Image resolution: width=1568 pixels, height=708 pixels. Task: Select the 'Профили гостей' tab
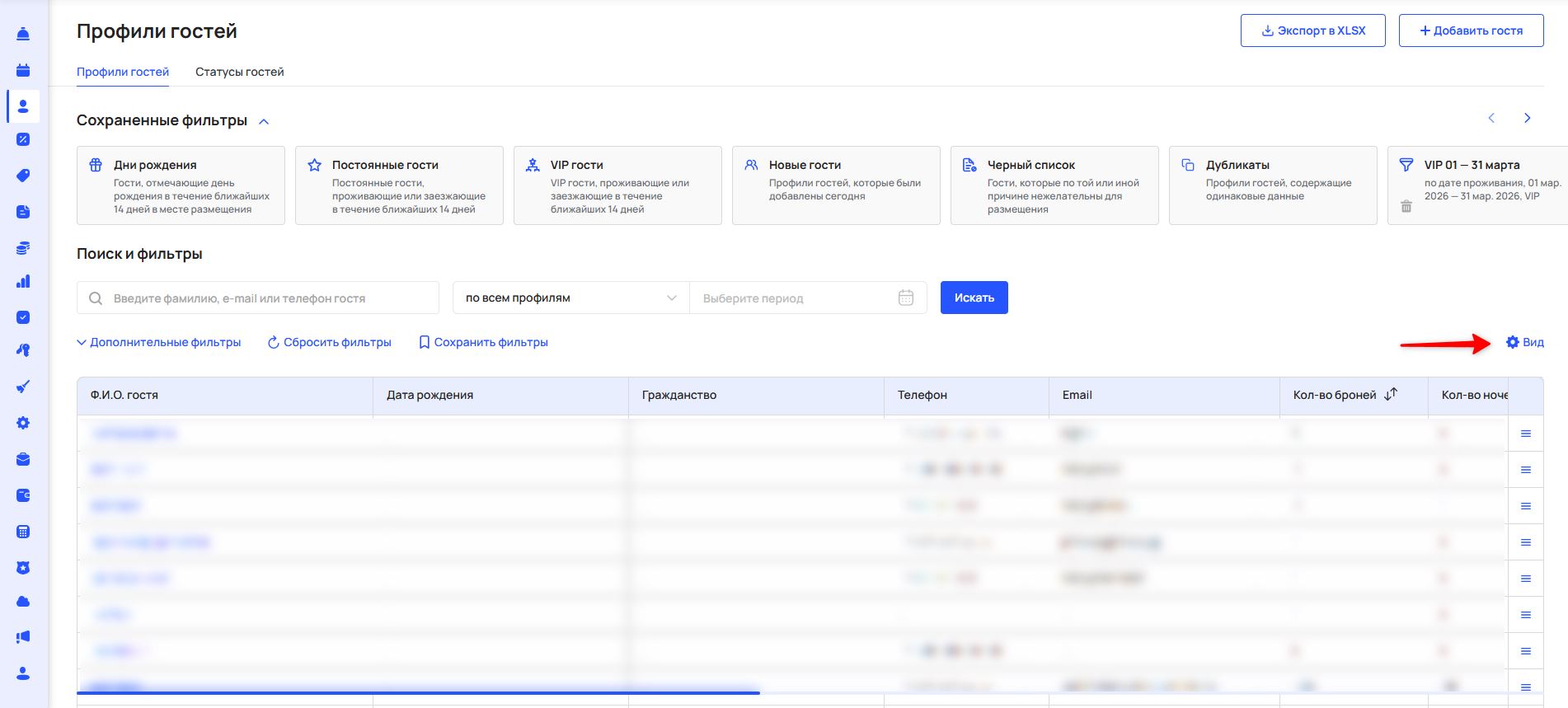point(123,72)
